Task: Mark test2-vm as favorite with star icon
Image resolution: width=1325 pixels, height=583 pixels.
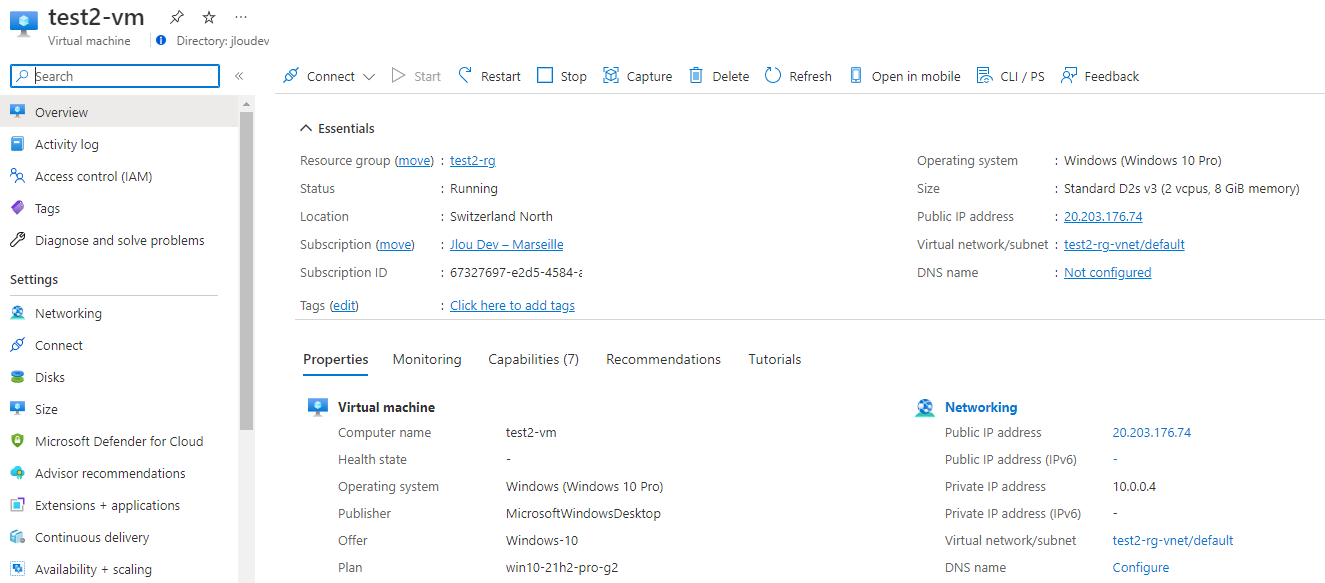Action: point(208,17)
